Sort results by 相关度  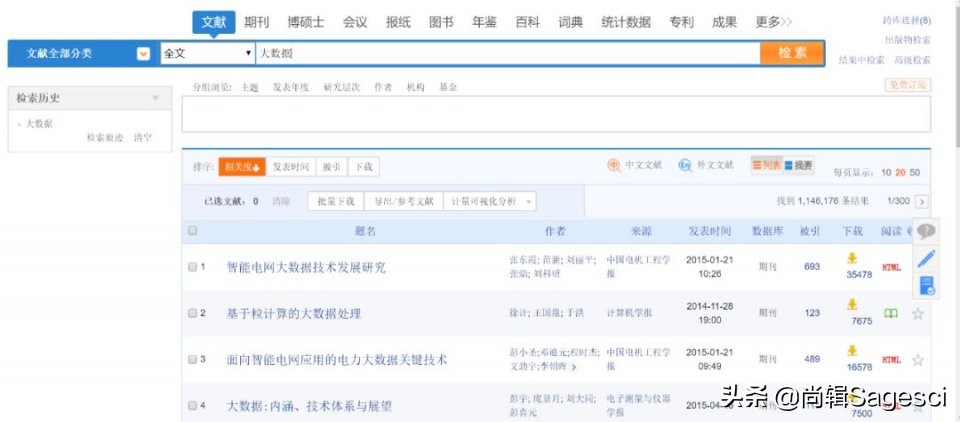tap(242, 167)
